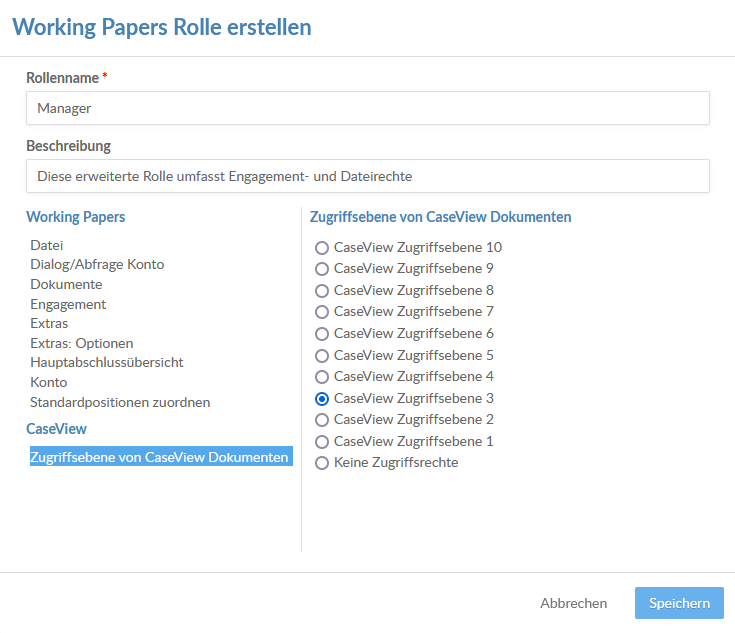Choose CaseView Zugriffsebene 8 option
This screenshot has height=633, width=735.
tap(322, 291)
